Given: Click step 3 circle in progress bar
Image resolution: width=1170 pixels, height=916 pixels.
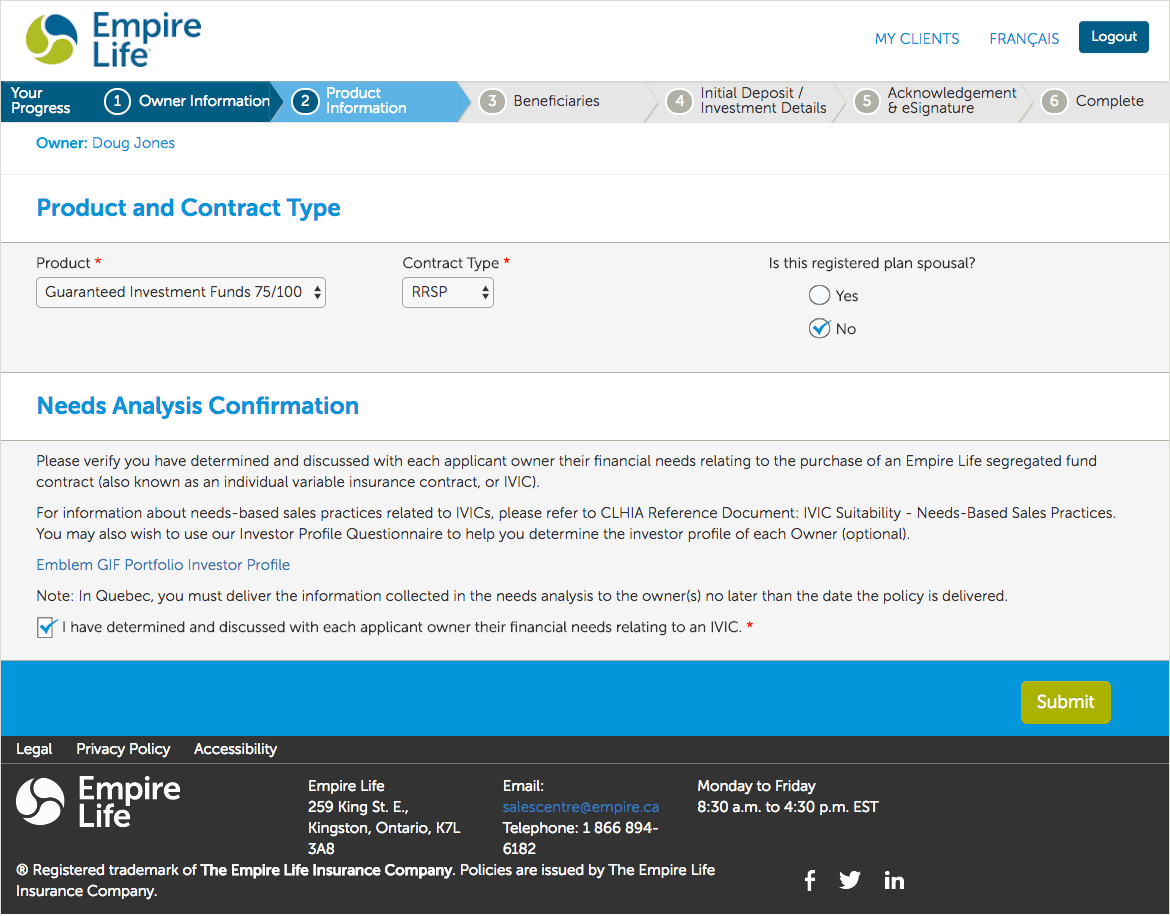Looking at the screenshot, I should click(492, 101).
